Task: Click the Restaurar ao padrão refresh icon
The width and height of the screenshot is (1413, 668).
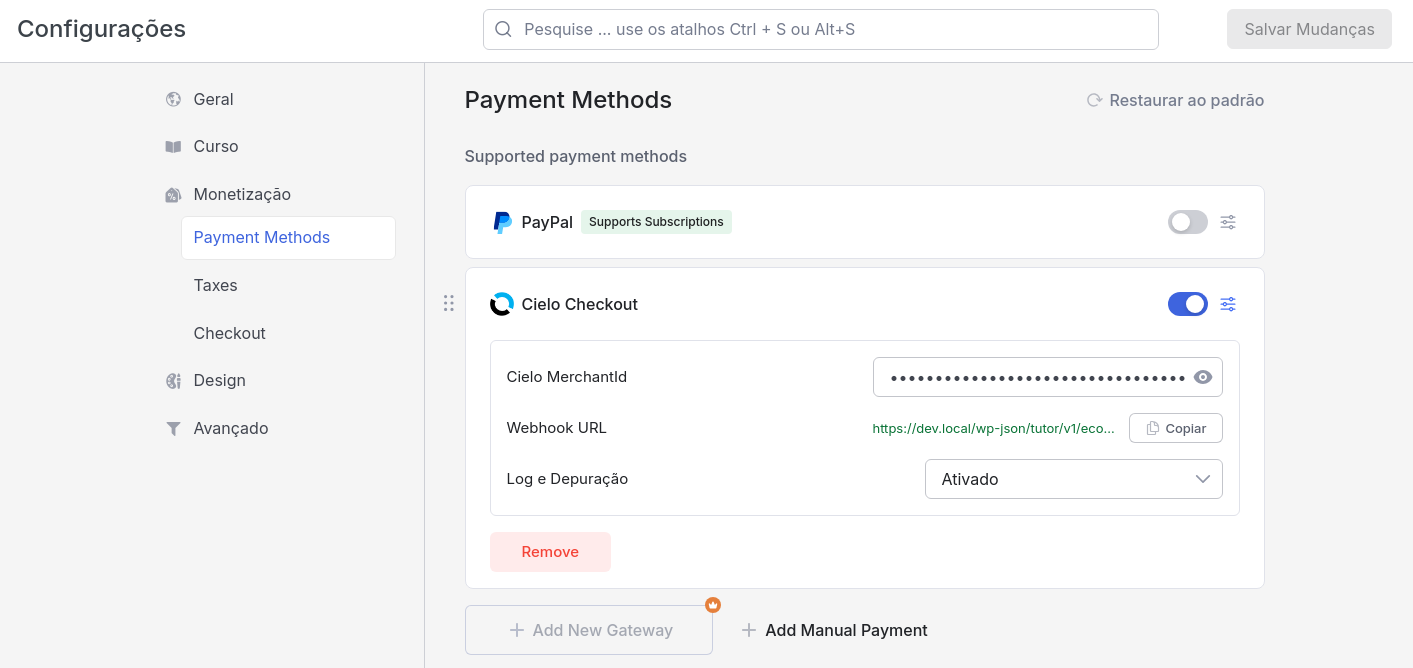Action: tap(1094, 100)
